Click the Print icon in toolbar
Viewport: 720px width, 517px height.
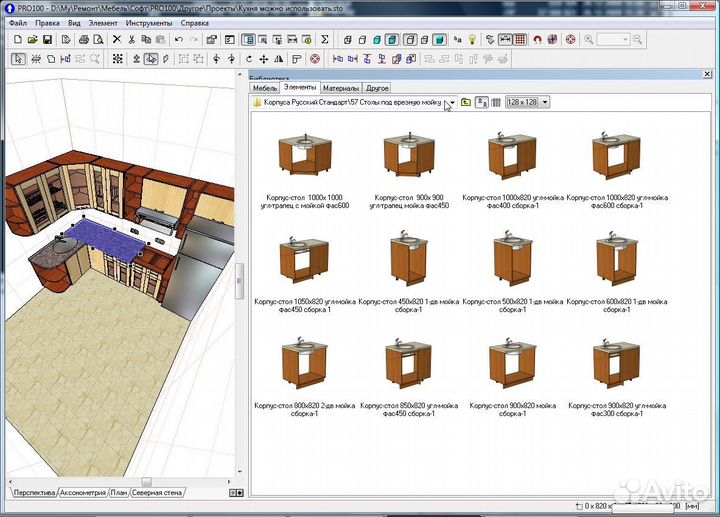tap(84, 40)
